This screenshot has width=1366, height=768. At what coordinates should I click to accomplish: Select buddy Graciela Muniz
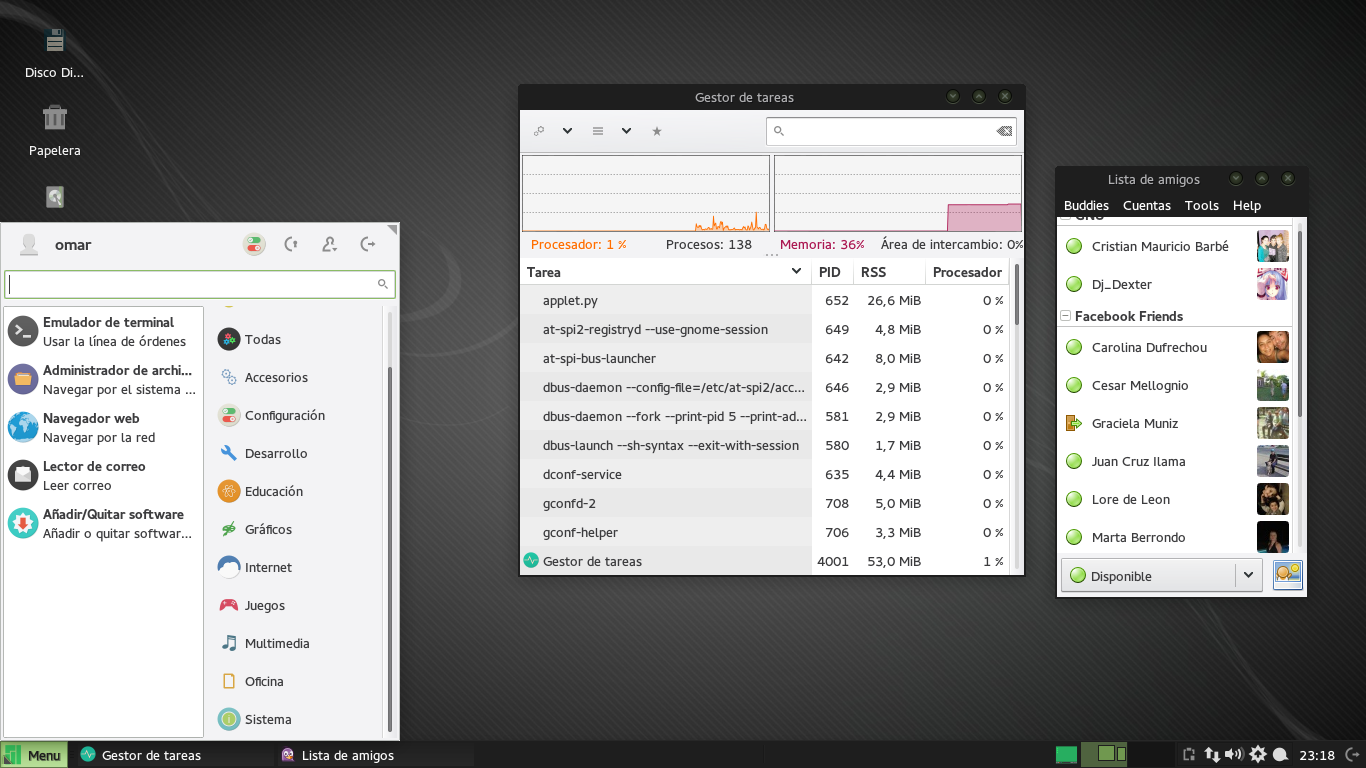pos(1176,423)
